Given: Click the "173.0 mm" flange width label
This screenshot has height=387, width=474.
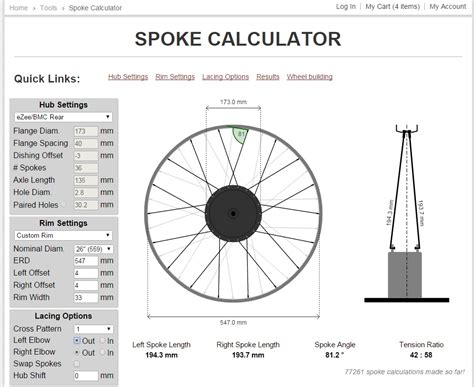Looking at the screenshot, I should pyautogui.click(x=233, y=102).
